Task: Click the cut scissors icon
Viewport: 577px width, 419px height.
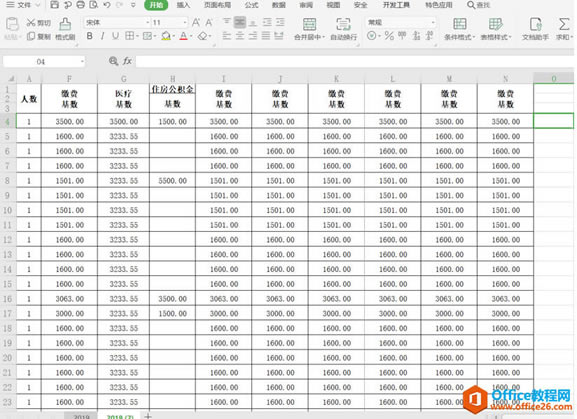Action: tap(31, 23)
